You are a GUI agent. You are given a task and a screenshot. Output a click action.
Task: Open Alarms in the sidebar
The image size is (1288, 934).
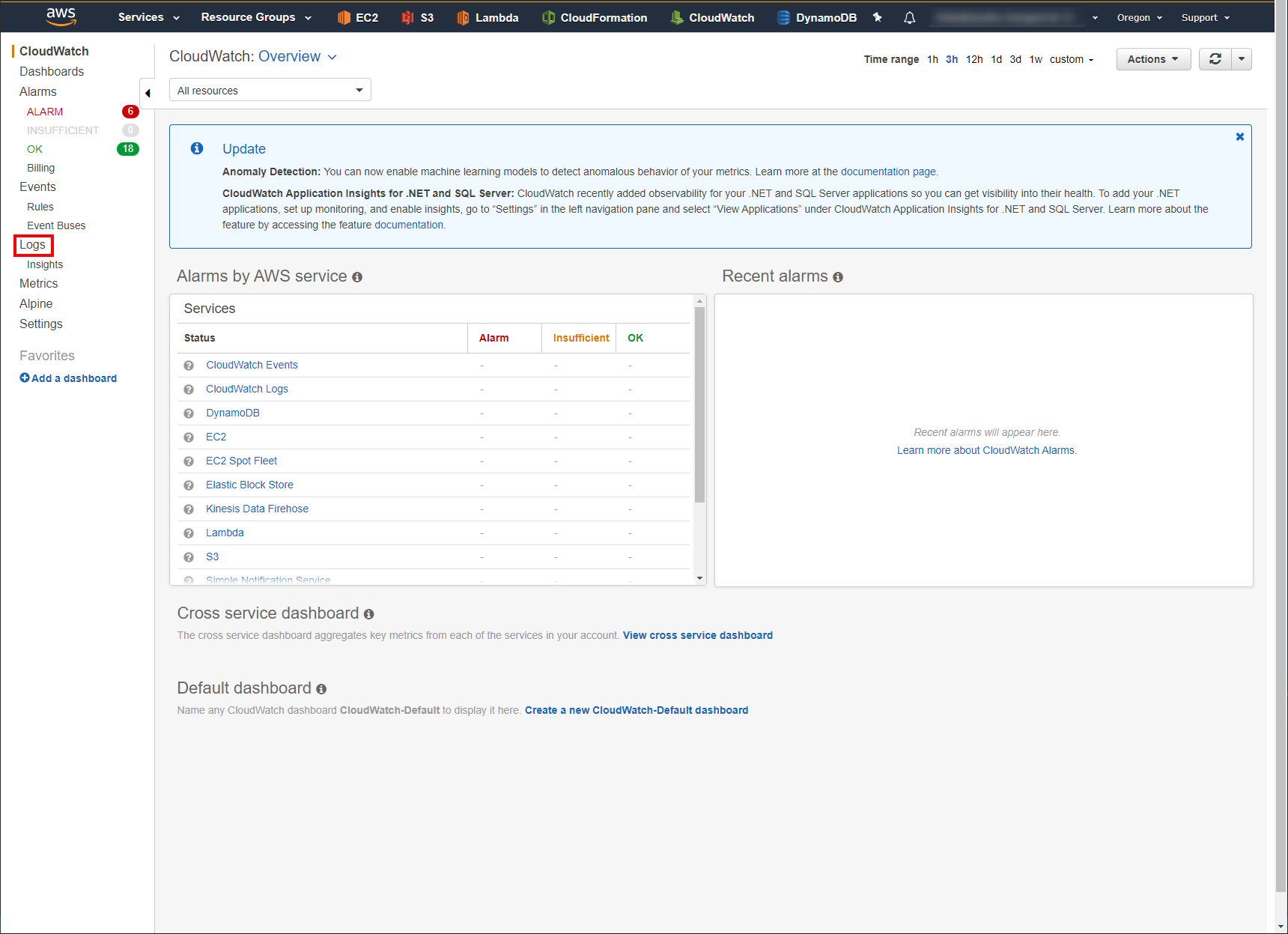[x=38, y=91]
